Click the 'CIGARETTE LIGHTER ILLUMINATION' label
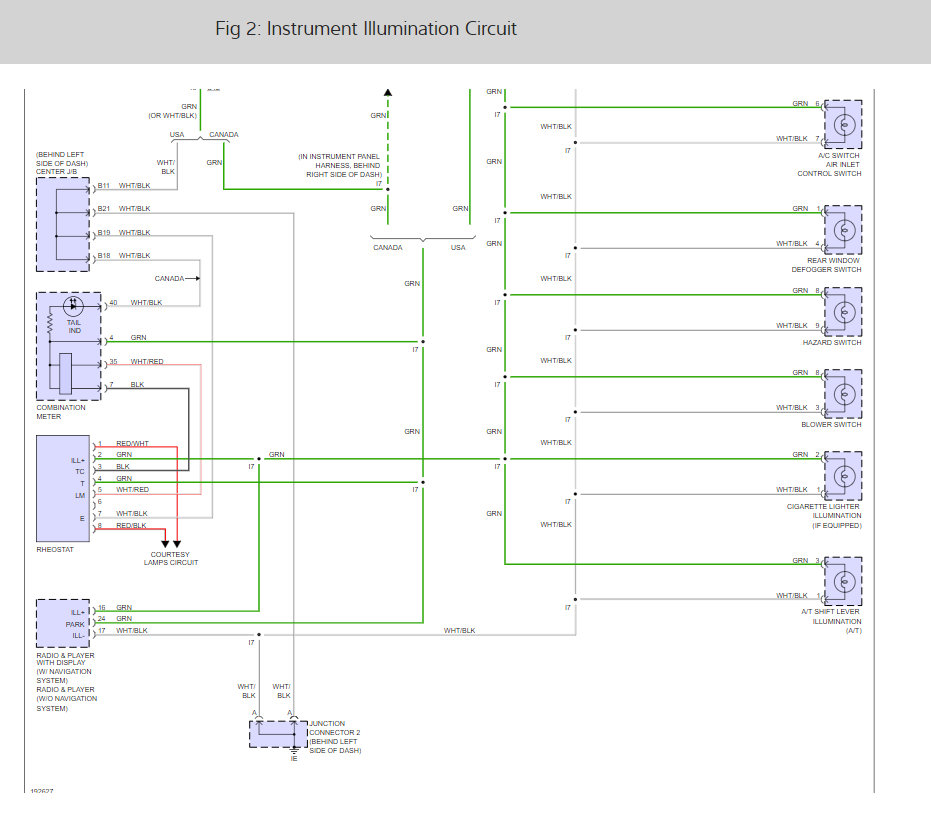Viewport: 931px width, 818px height. (x=824, y=511)
